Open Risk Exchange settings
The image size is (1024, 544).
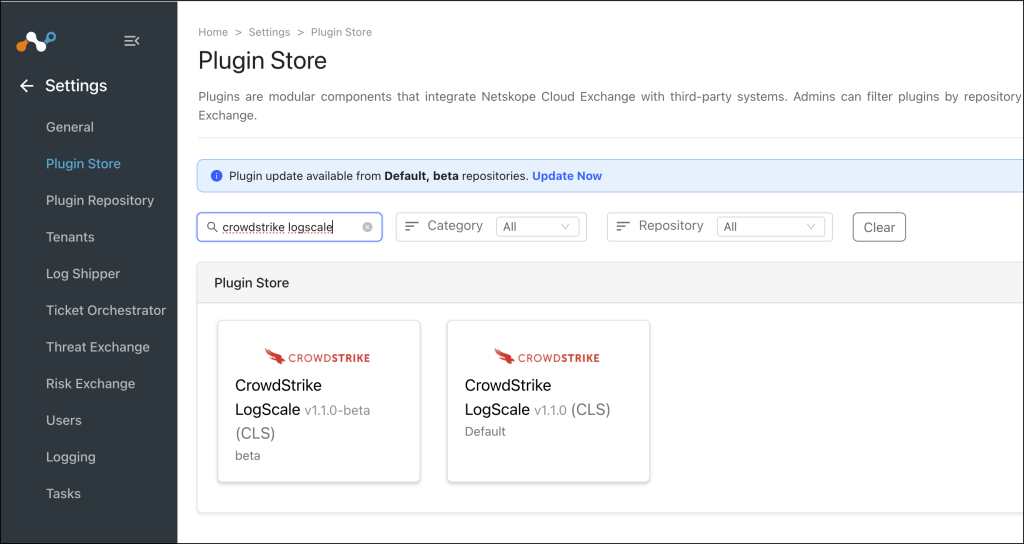(x=90, y=383)
